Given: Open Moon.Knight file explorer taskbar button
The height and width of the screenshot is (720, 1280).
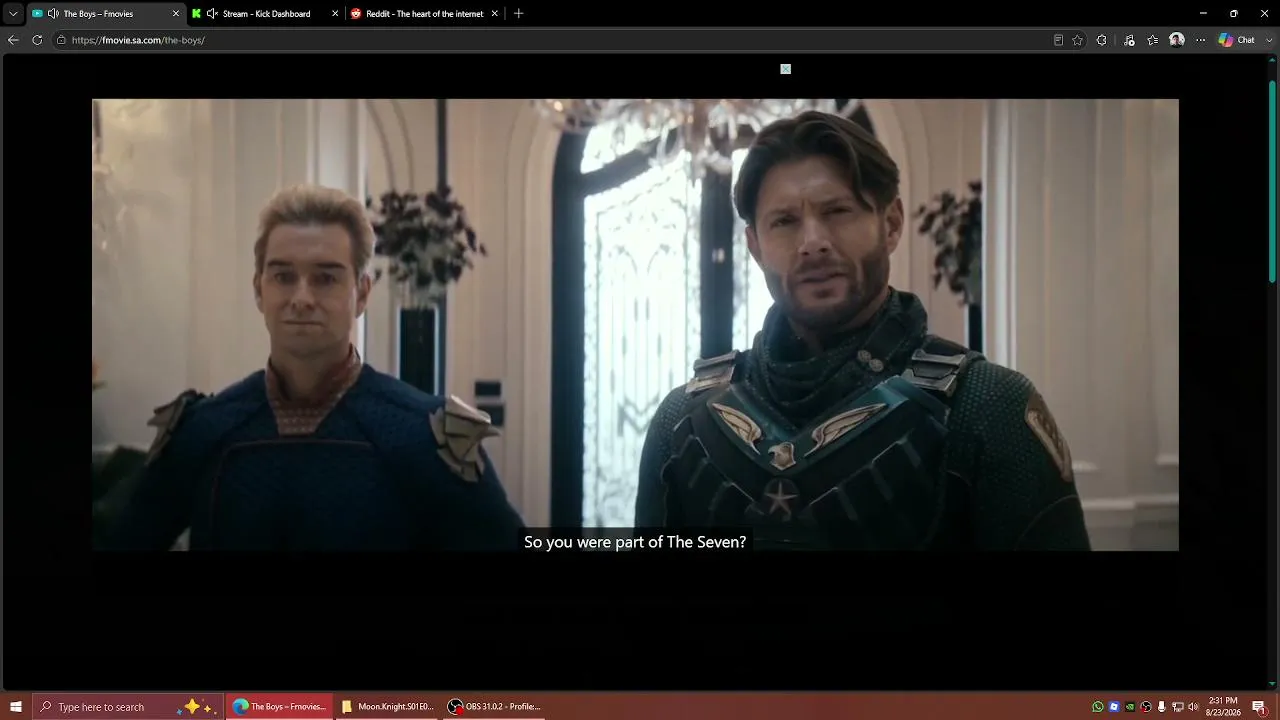Looking at the screenshot, I should 387,707.
